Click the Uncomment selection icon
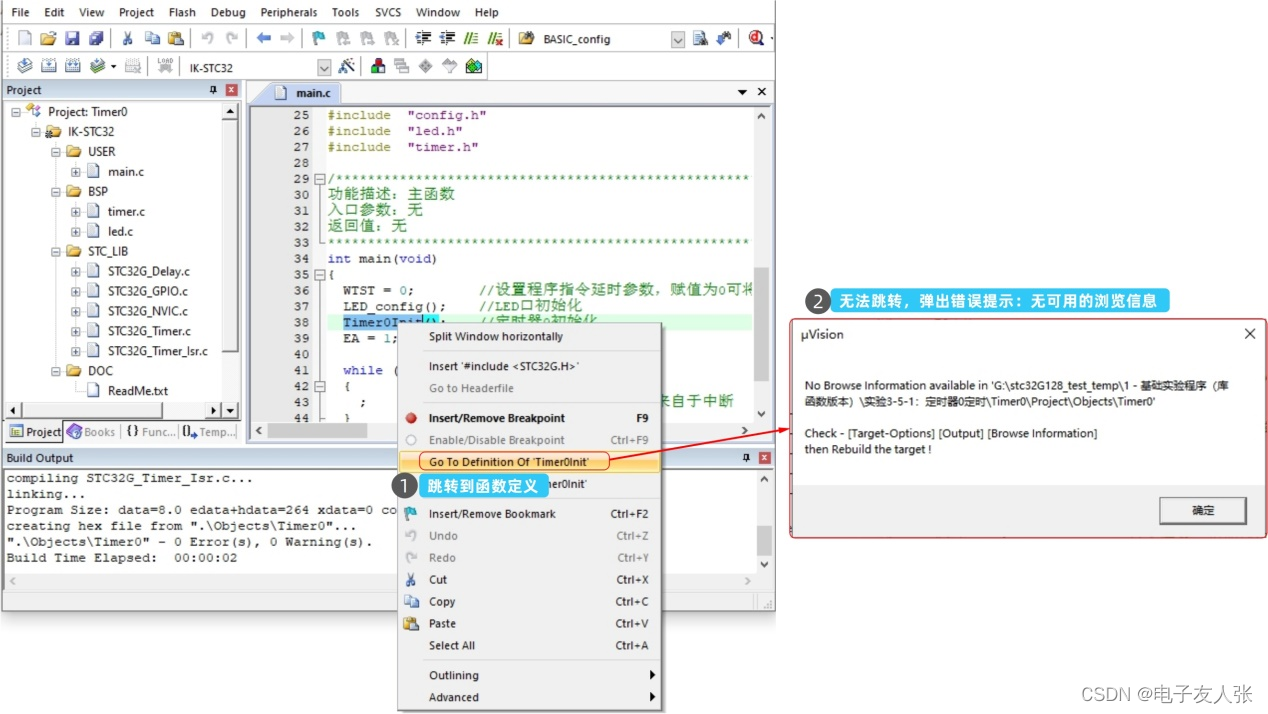1268x714 pixels. tap(495, 38)
